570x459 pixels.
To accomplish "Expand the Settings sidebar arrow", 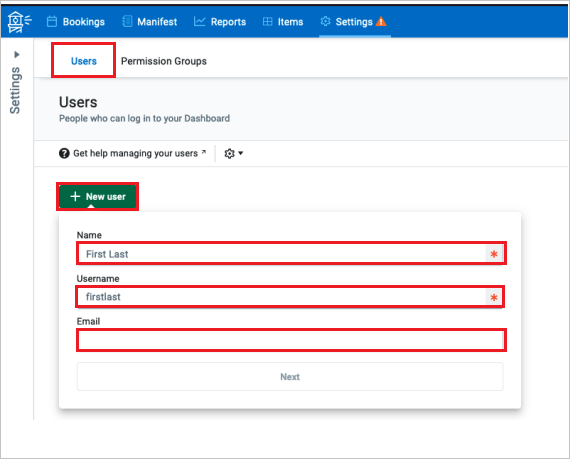I will tap(17, 55).
